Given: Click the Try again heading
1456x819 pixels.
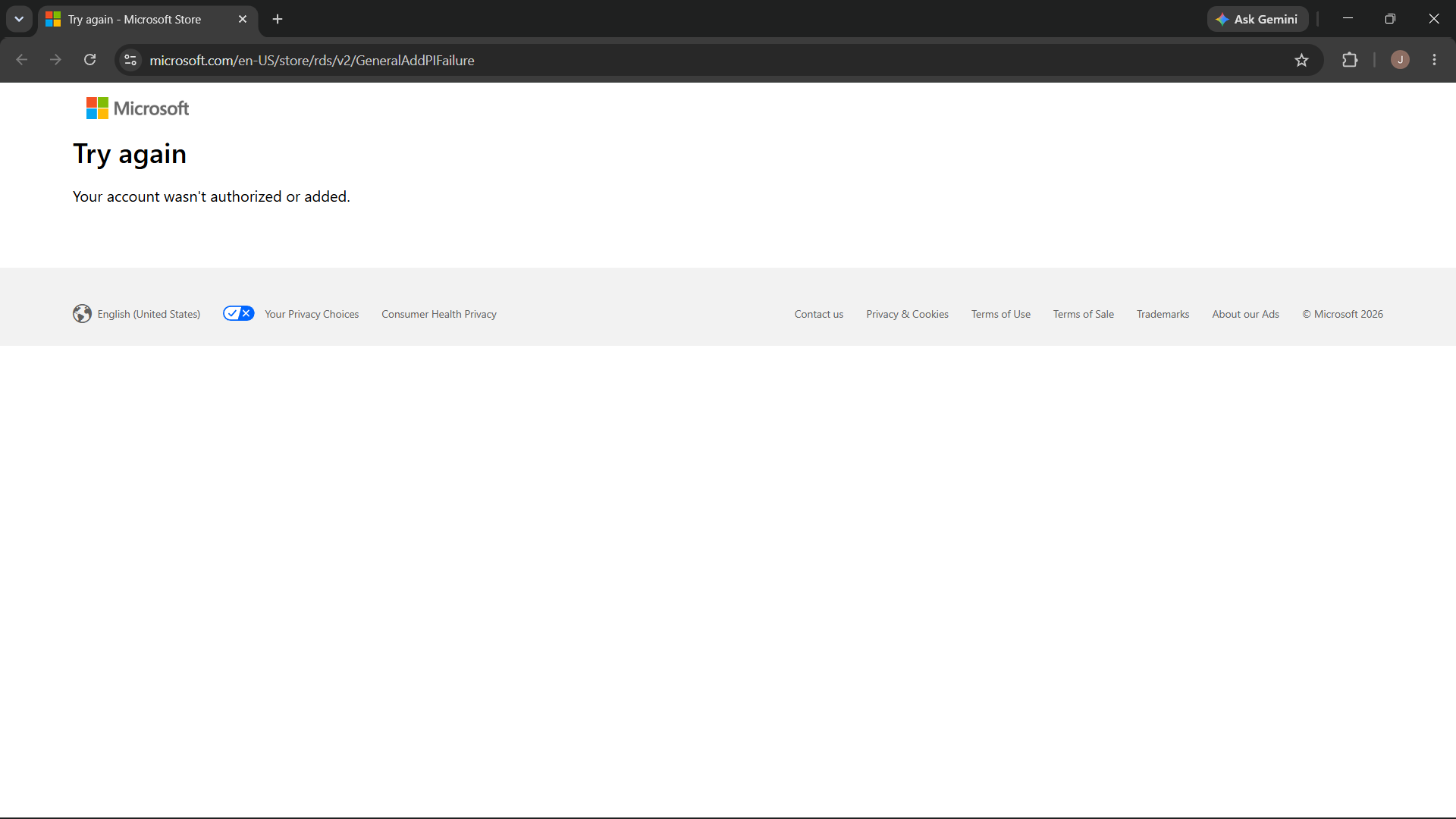Looking at the screenshot, I should 130,154.
